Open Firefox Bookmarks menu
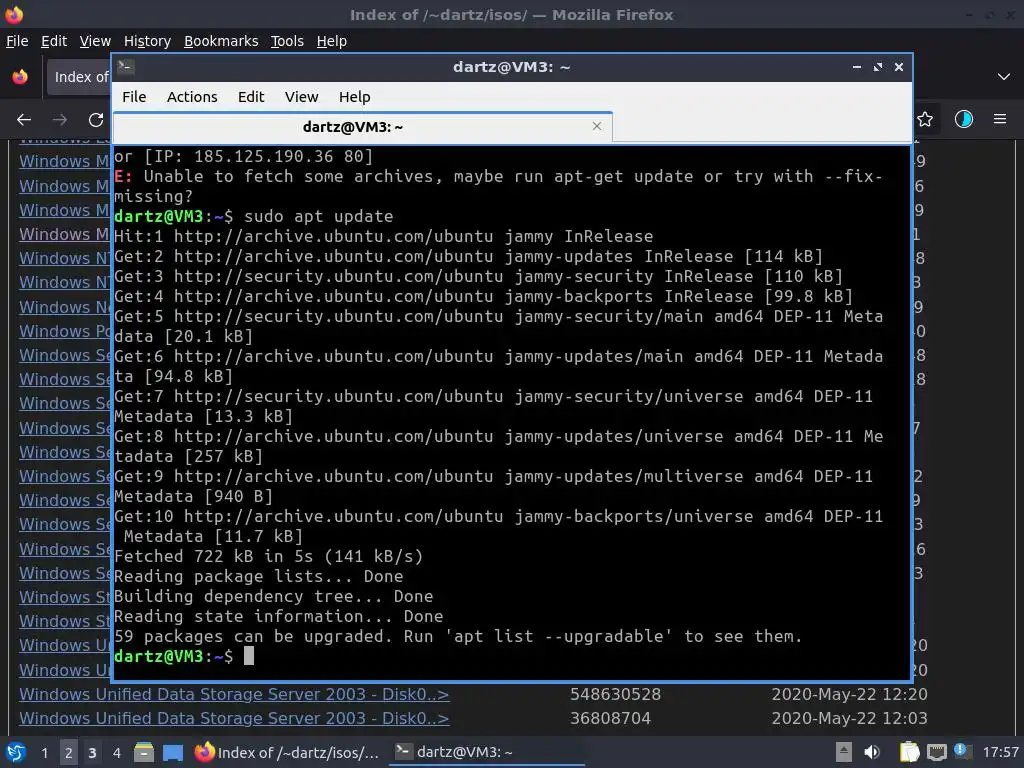1024x768 pixels. click(221, 40)
